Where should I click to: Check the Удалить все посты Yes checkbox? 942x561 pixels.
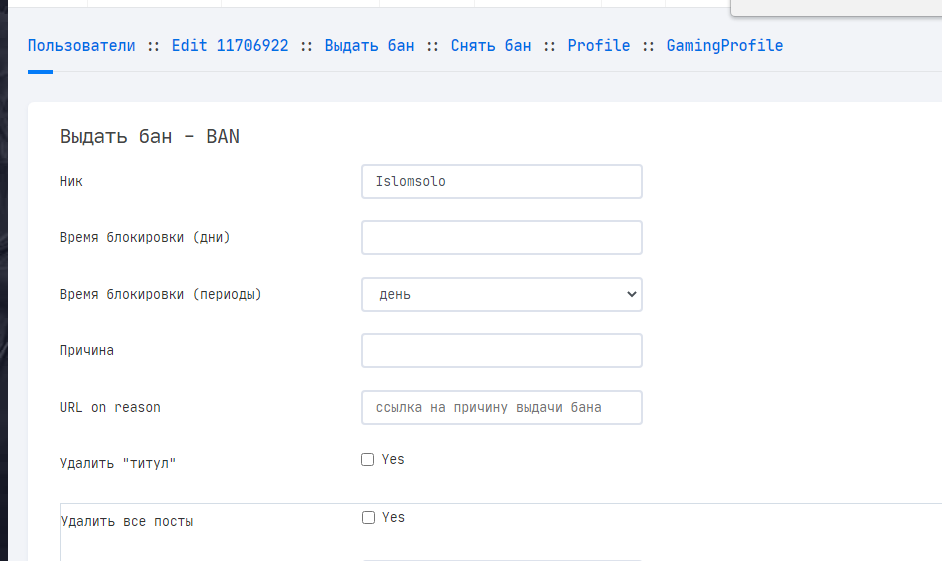(368, 518)
